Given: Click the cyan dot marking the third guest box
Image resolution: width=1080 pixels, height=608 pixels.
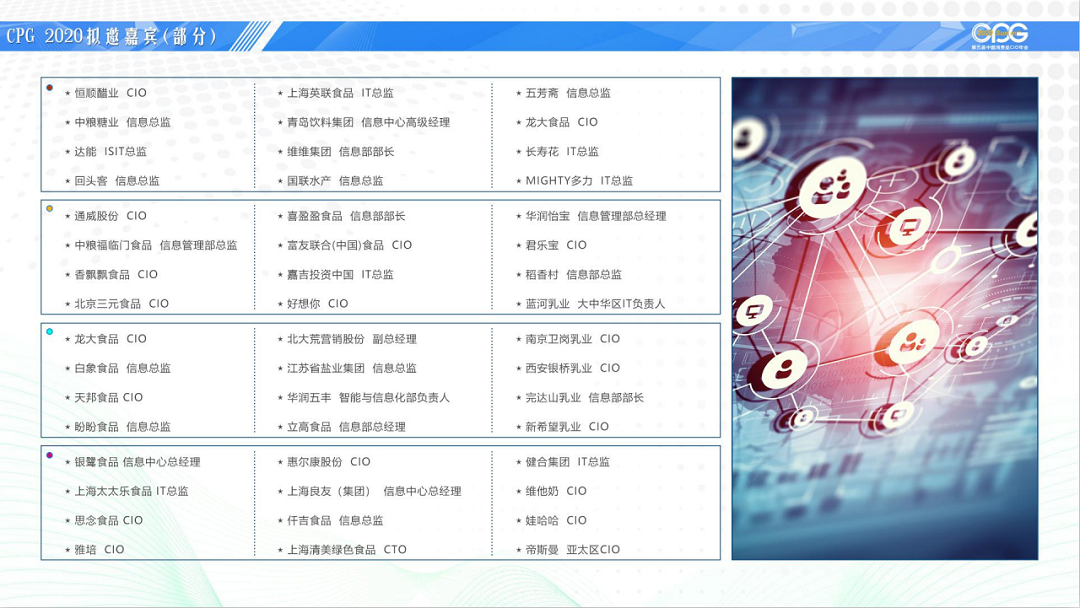Looking at the screenshot, I should 50,332.
